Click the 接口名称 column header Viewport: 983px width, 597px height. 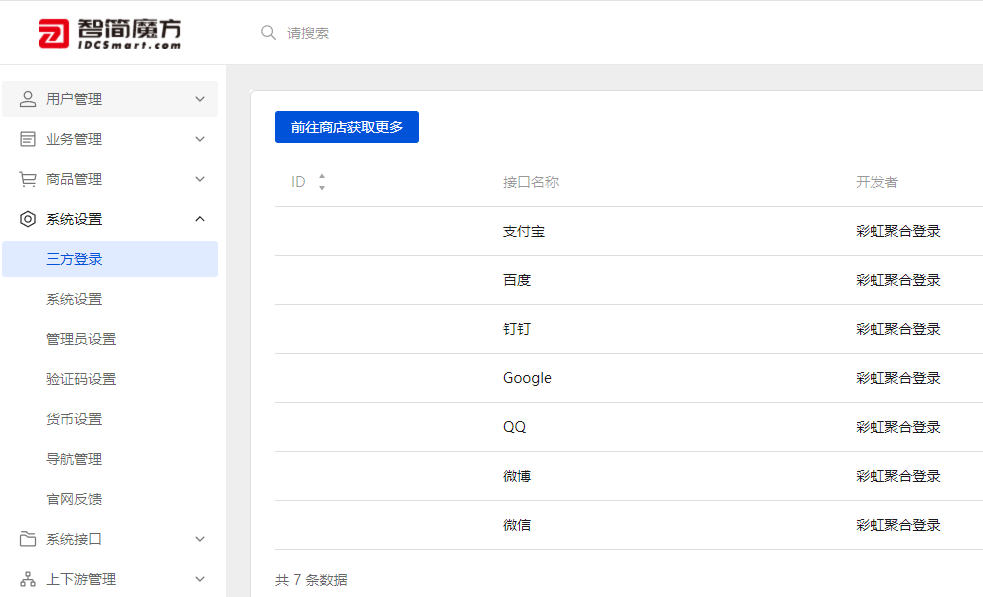pyautogui.click(x=531, y=182)
